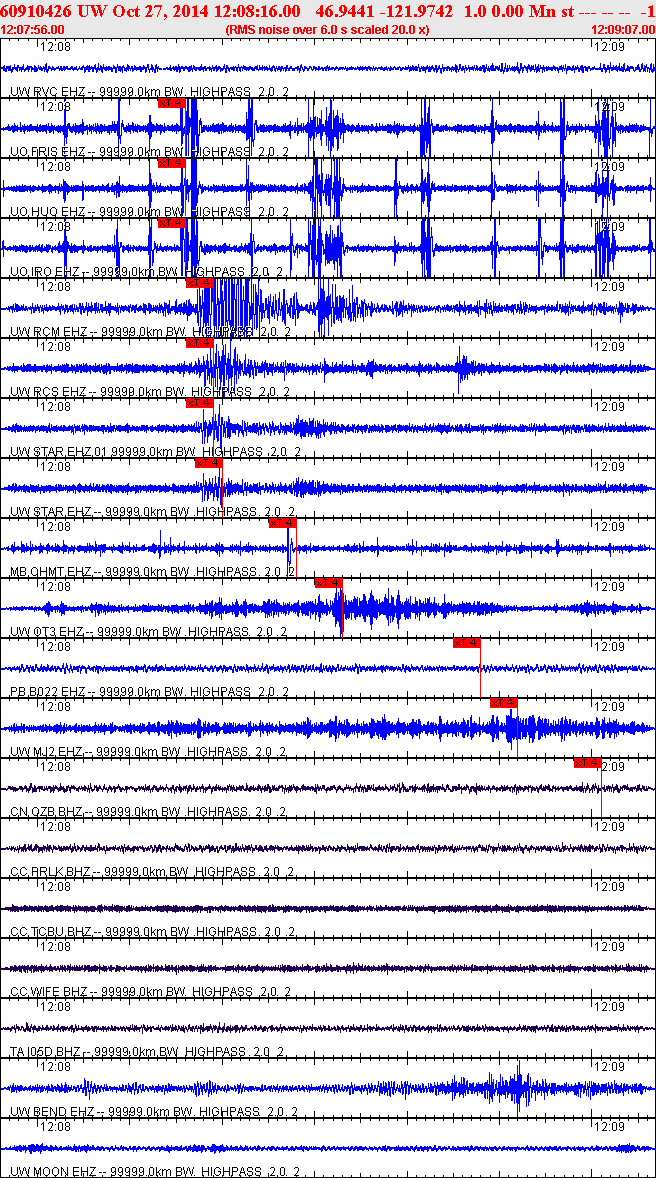Click the origin time 12:08:16.00 in the header
The height and width of the screenshot is (1178, 656).
click(x=259, y=12)
